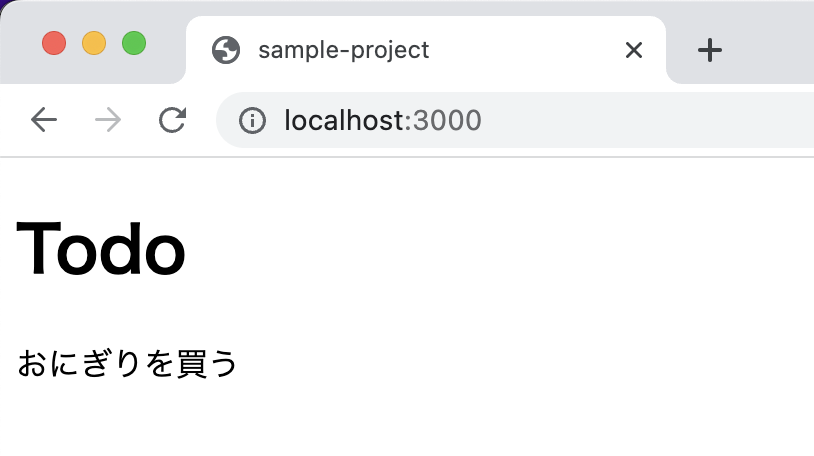Select the おにぎりを買う todo item
Screen dimensions: 814x456
(x=128, y=363)
